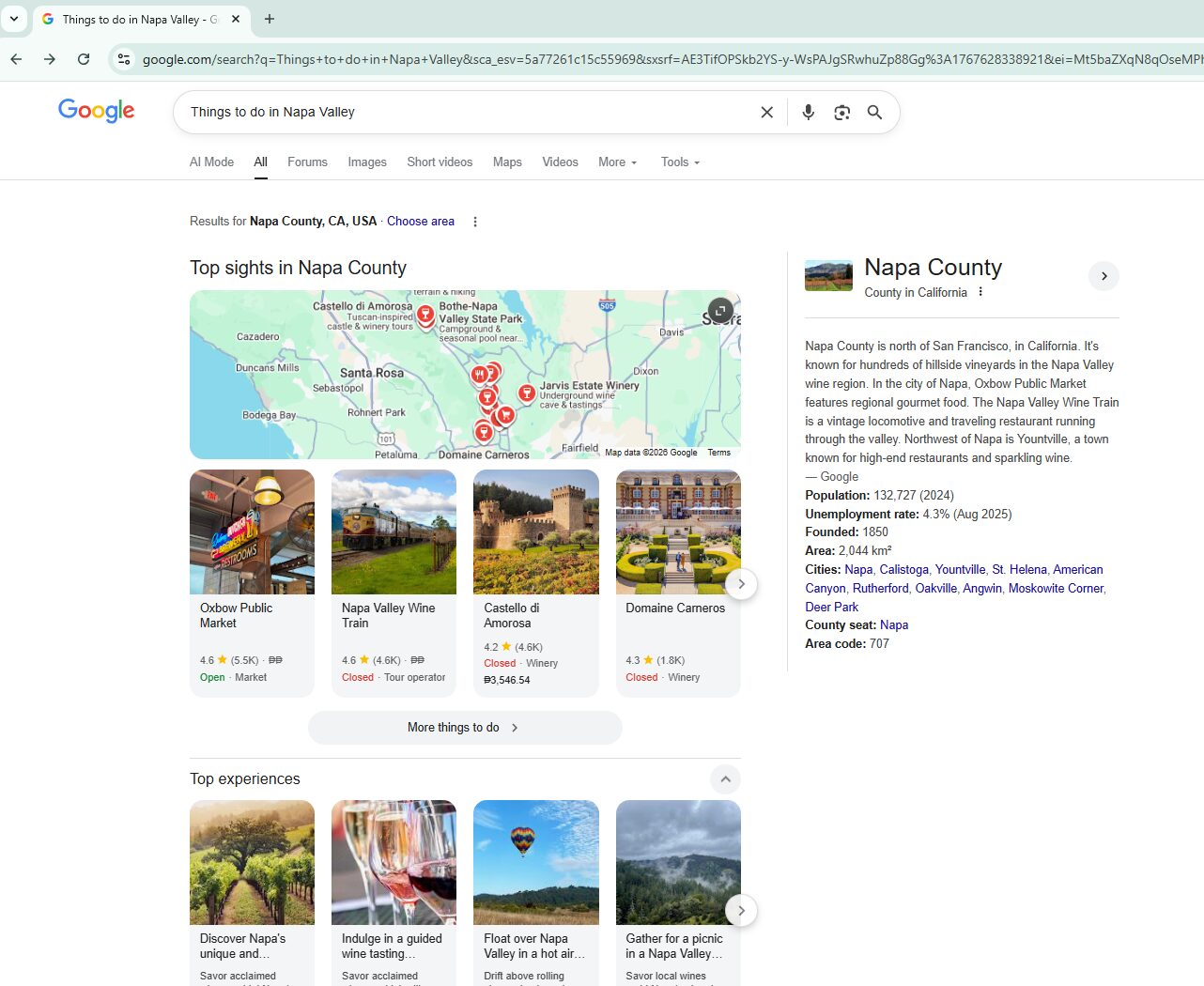Screen dimensions: 1204x986
Task: Open options menu under Napa County title
Action: pyautogui.click(x=980, y=292)
